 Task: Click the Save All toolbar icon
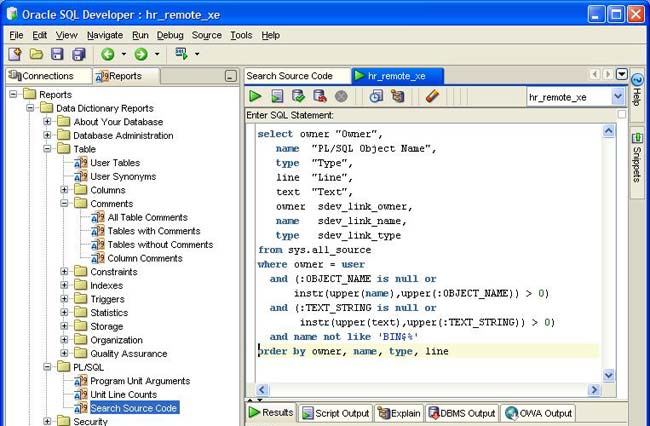[x=76, y=54]
